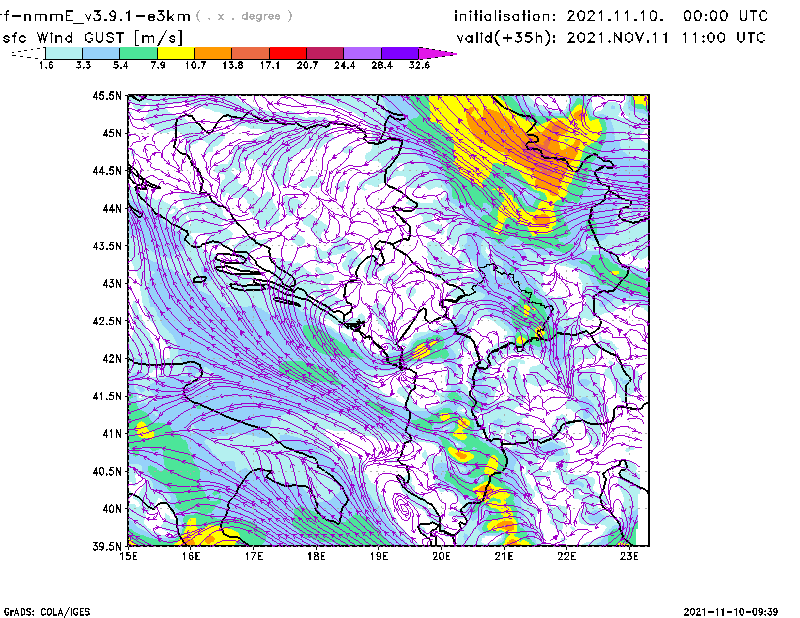Screen dimensions: 800x618
Task: Click the 21E longitude label
Action: coord(504,556)
